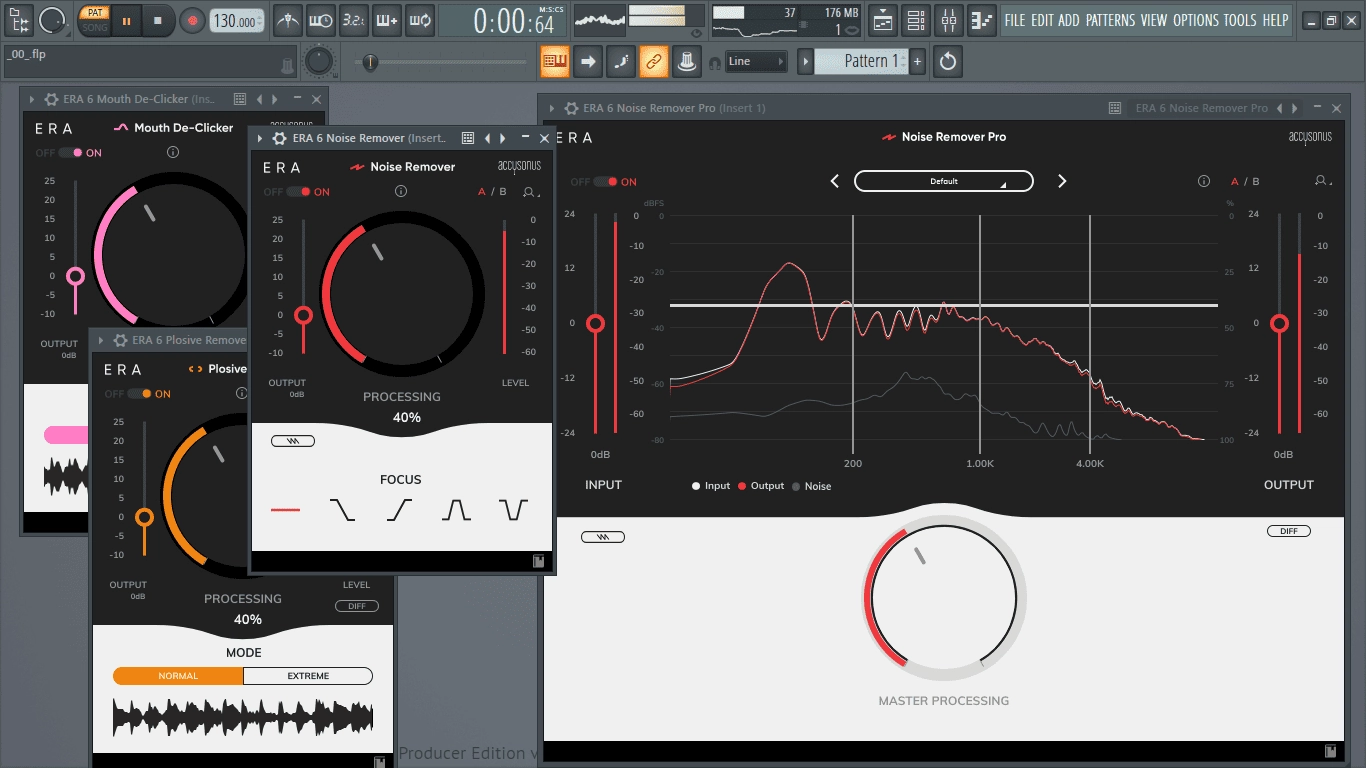Open plugin options gear in Noise Remover Pro

[571, 108]
